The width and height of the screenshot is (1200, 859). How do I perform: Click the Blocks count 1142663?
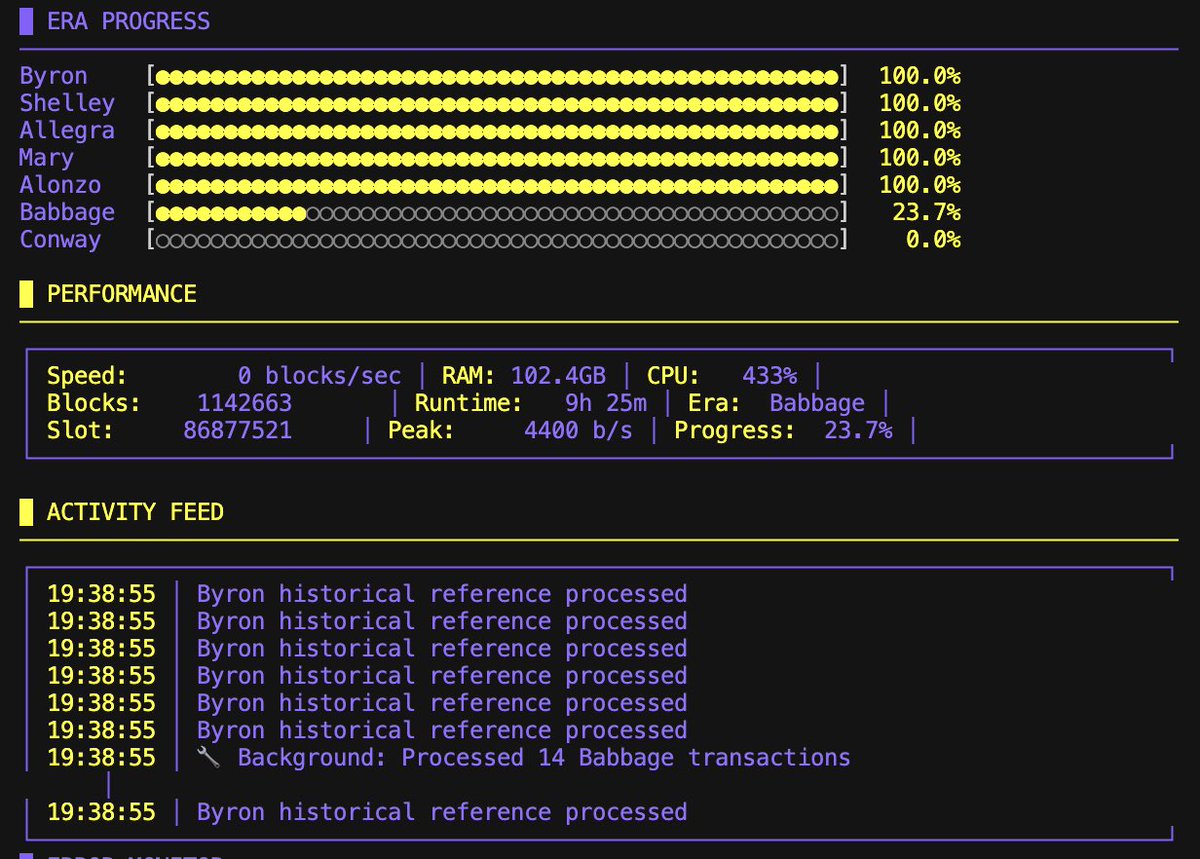(x=245, y=403)
